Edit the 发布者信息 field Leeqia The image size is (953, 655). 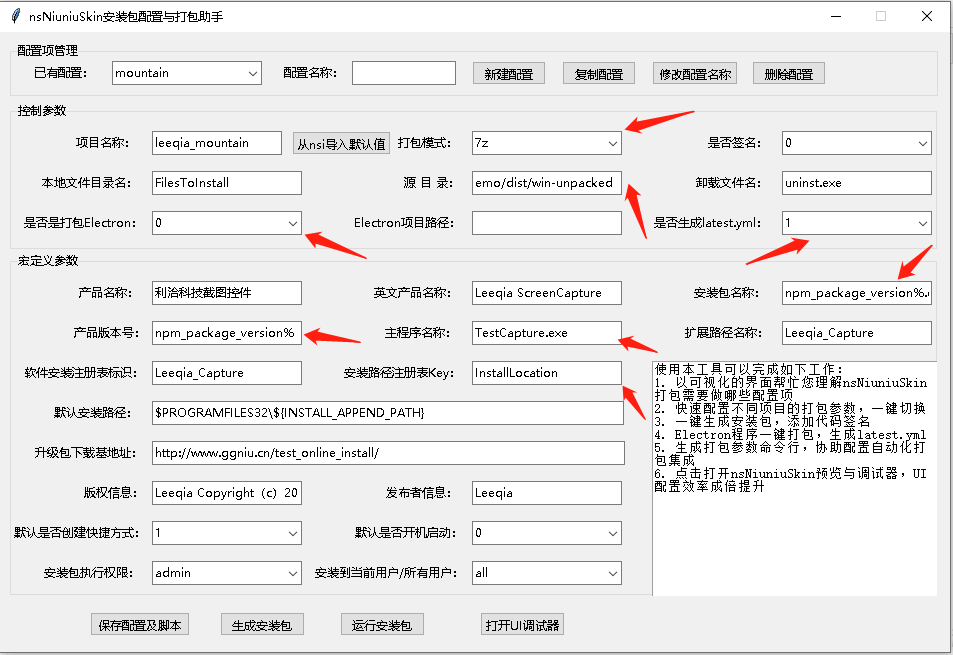point(546,493)
